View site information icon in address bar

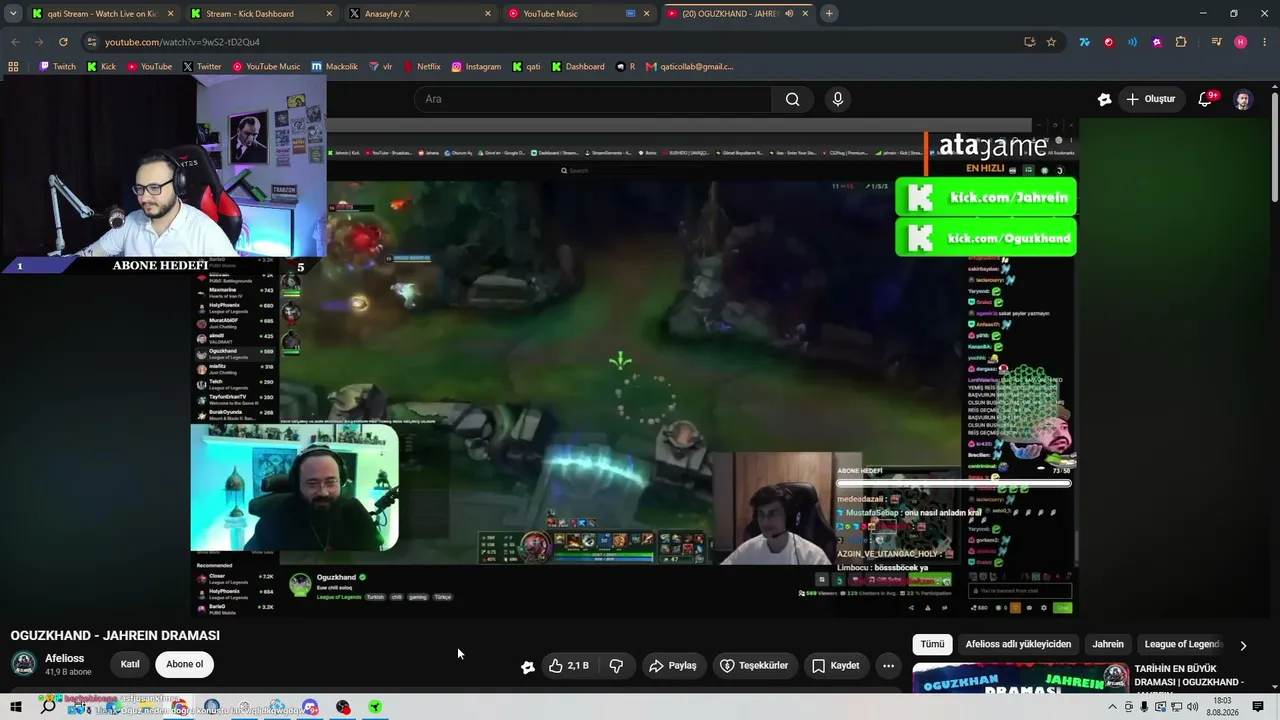(x=92, y=42)
